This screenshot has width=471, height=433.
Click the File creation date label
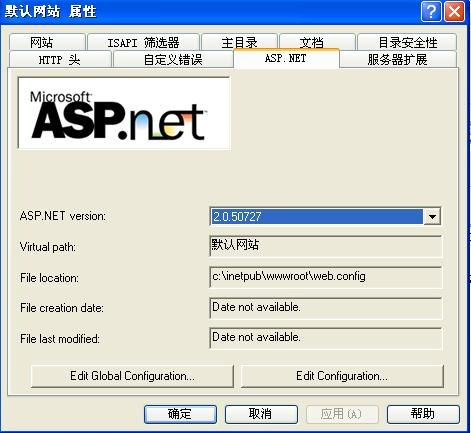point(62,308)
